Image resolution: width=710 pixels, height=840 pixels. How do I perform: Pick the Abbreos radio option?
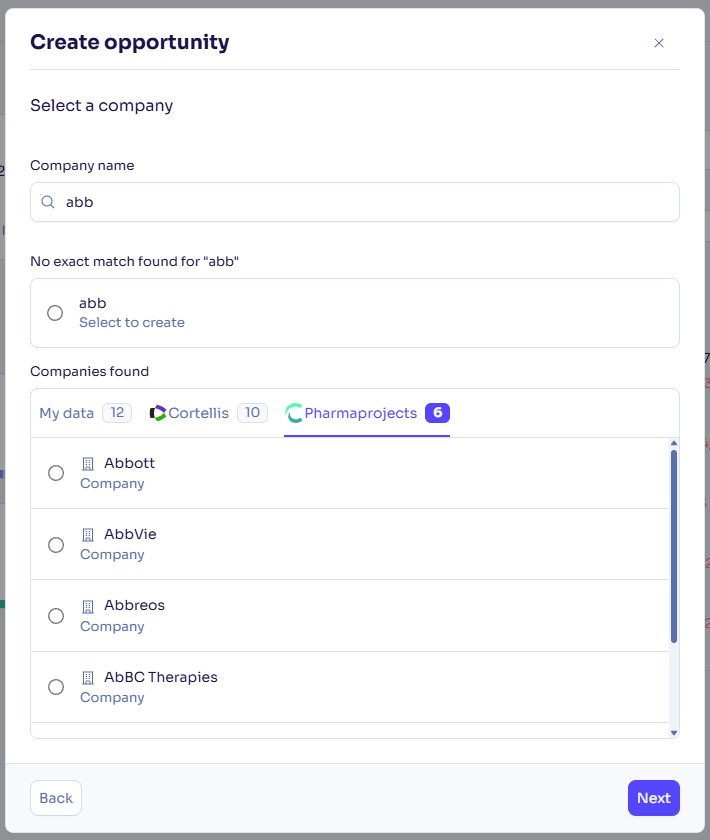(x=56, y=616)
